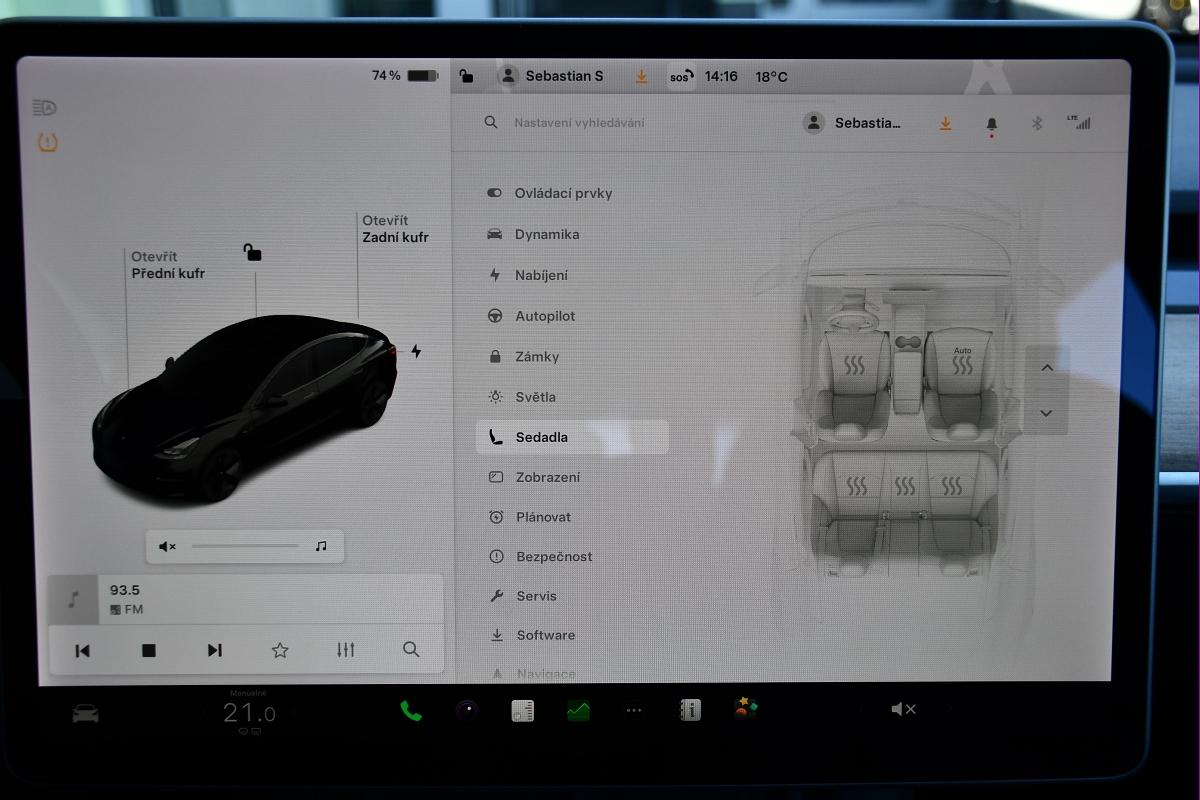Tap the up chevron beside the seats
This screenshot has width=1200, height=800.
click(1047, 368)
